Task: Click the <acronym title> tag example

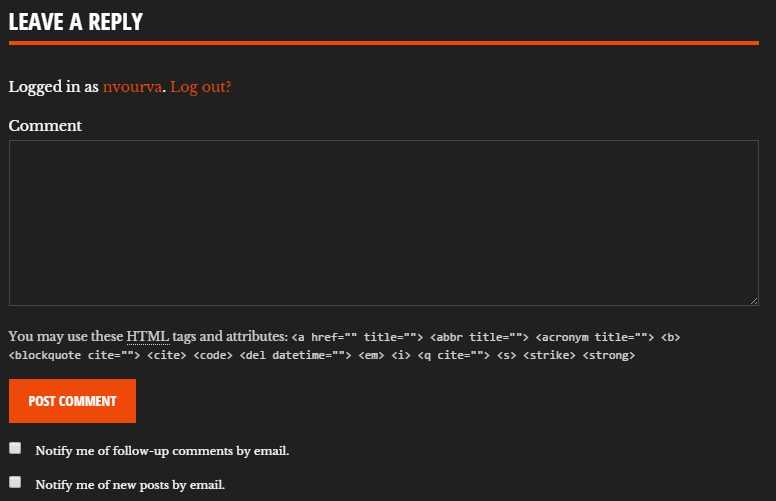Action: pyautogui.click(x=595, y=337)
